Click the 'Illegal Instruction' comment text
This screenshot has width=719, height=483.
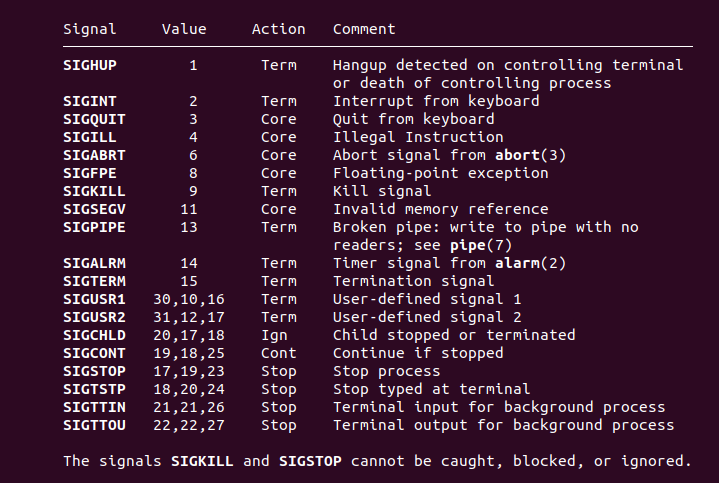(417, 137)
